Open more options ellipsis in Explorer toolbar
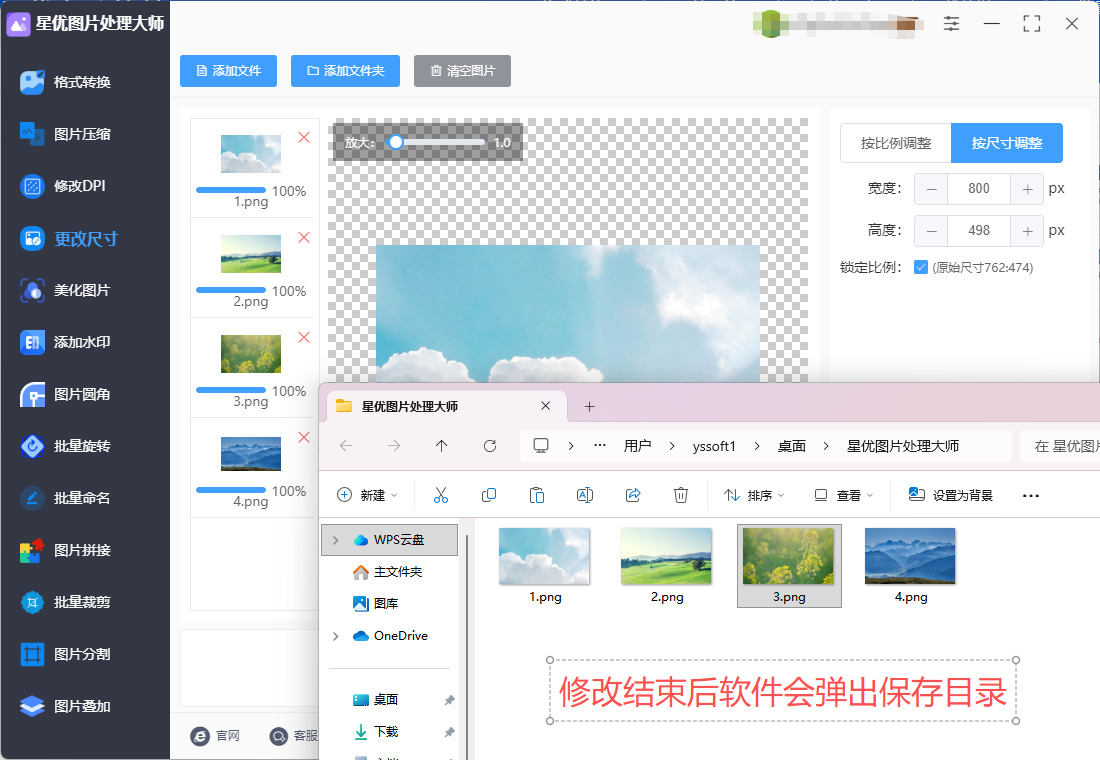 (1031, 495)
